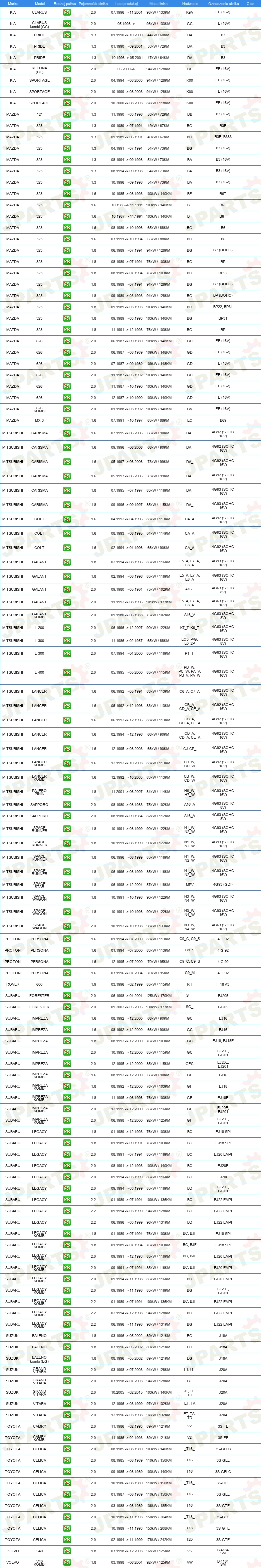This screenshot has width=261, height=1568.
Task: Select the 'MPV' body cell
Action: click(x=190, y=884)
